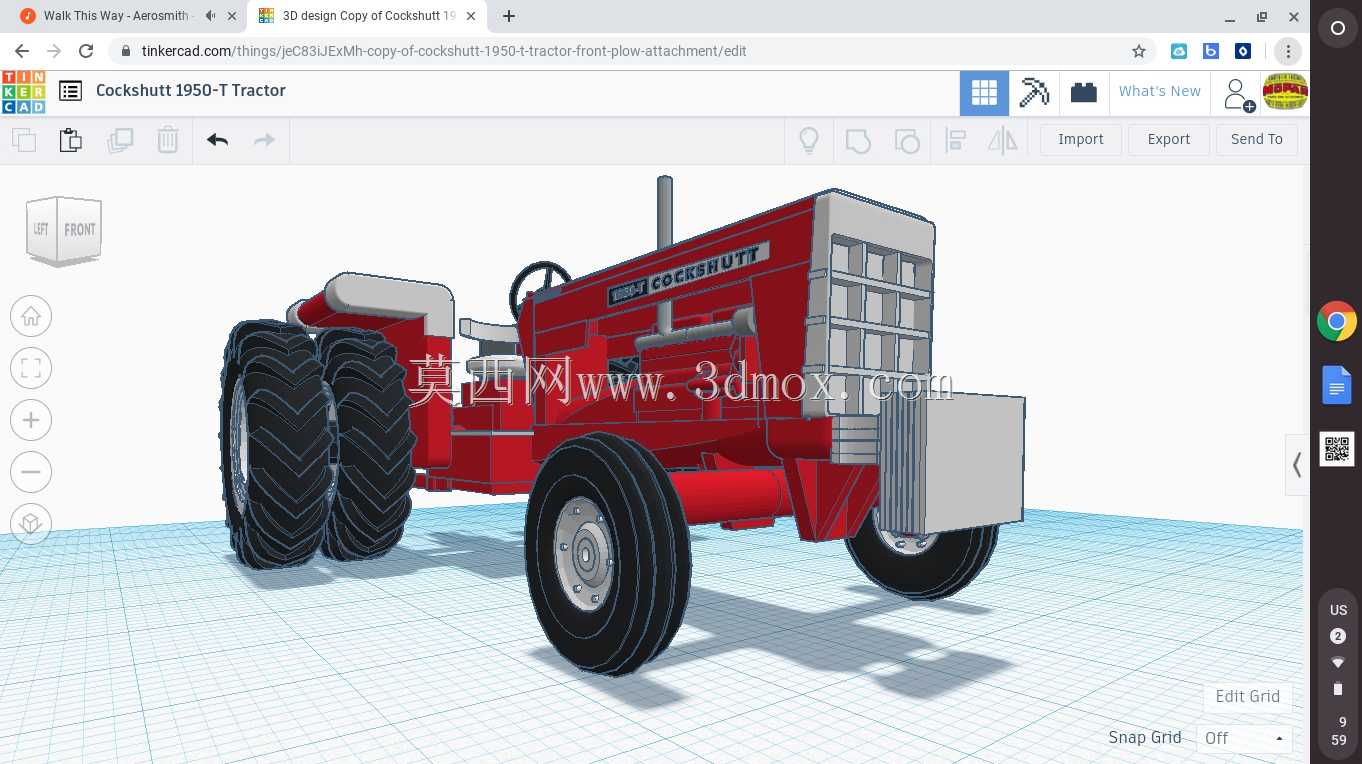Open the designs list menu icon
The height and width of the screenshot is (764, 1362).
point(70,91)
